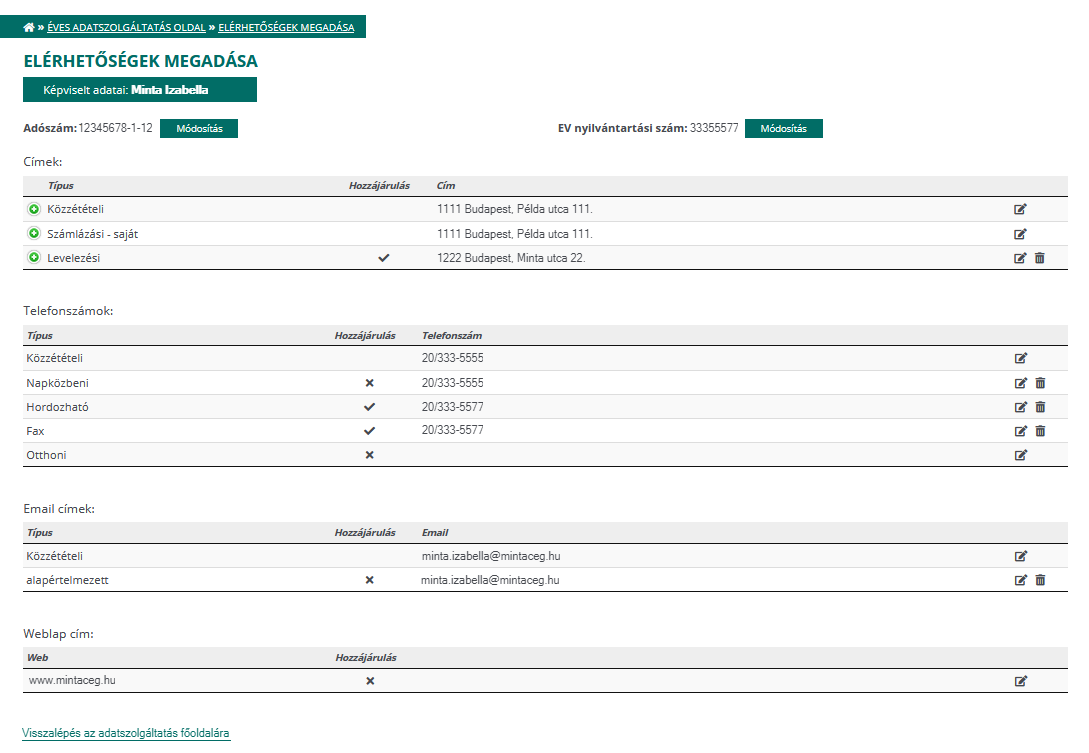Follow the Visszalépés az adatszolgáltatás főoldalára link
This screenshot has height=753, width=1089.
(x=126, y=733)
